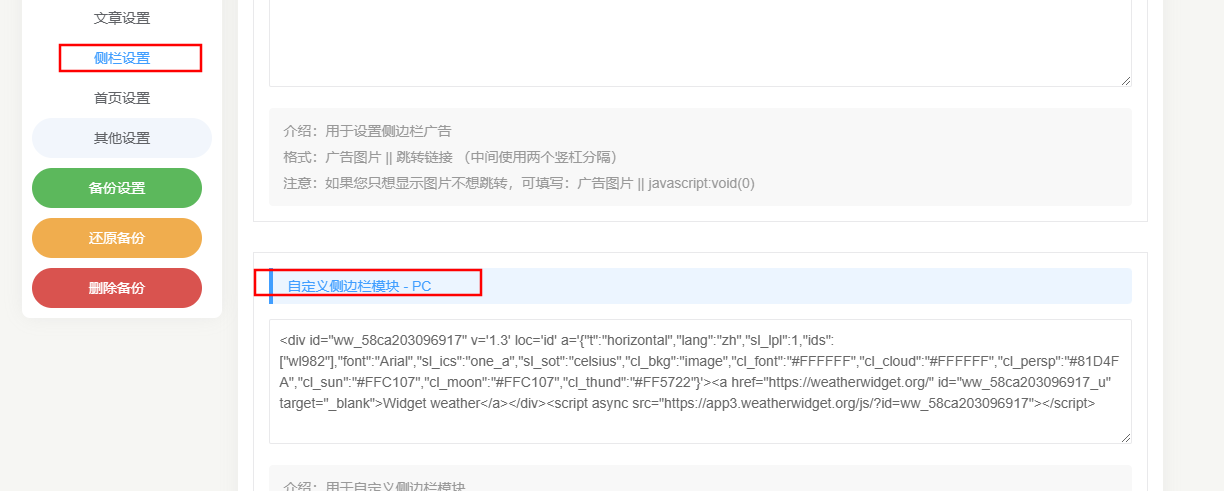The height and width of the screenshot is (491, 1224).
Task: Click the green 备份设置 button
Action: pyautogui.click(x=117, y=188)
